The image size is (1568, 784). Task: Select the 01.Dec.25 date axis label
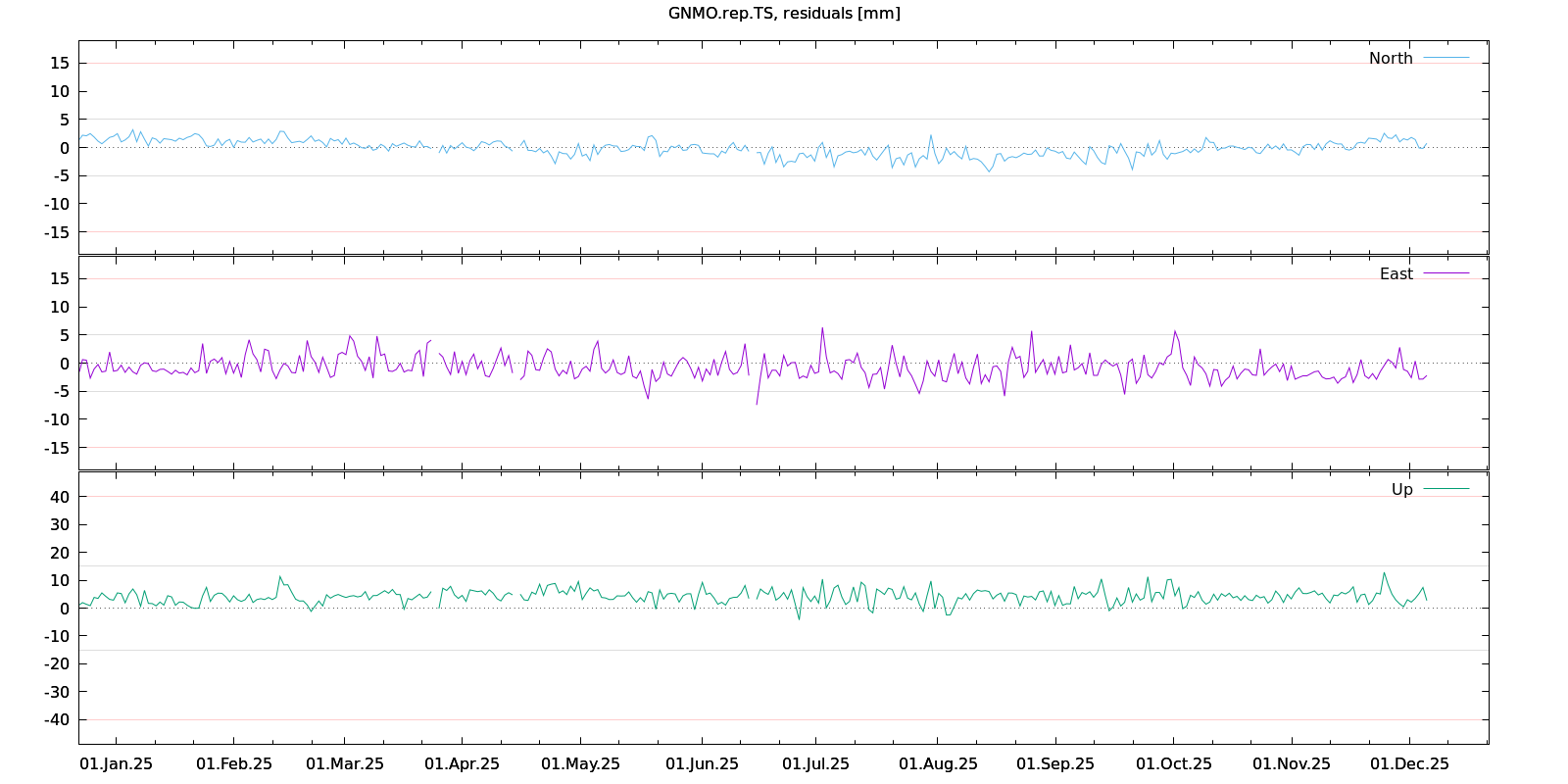(1409, 764)
